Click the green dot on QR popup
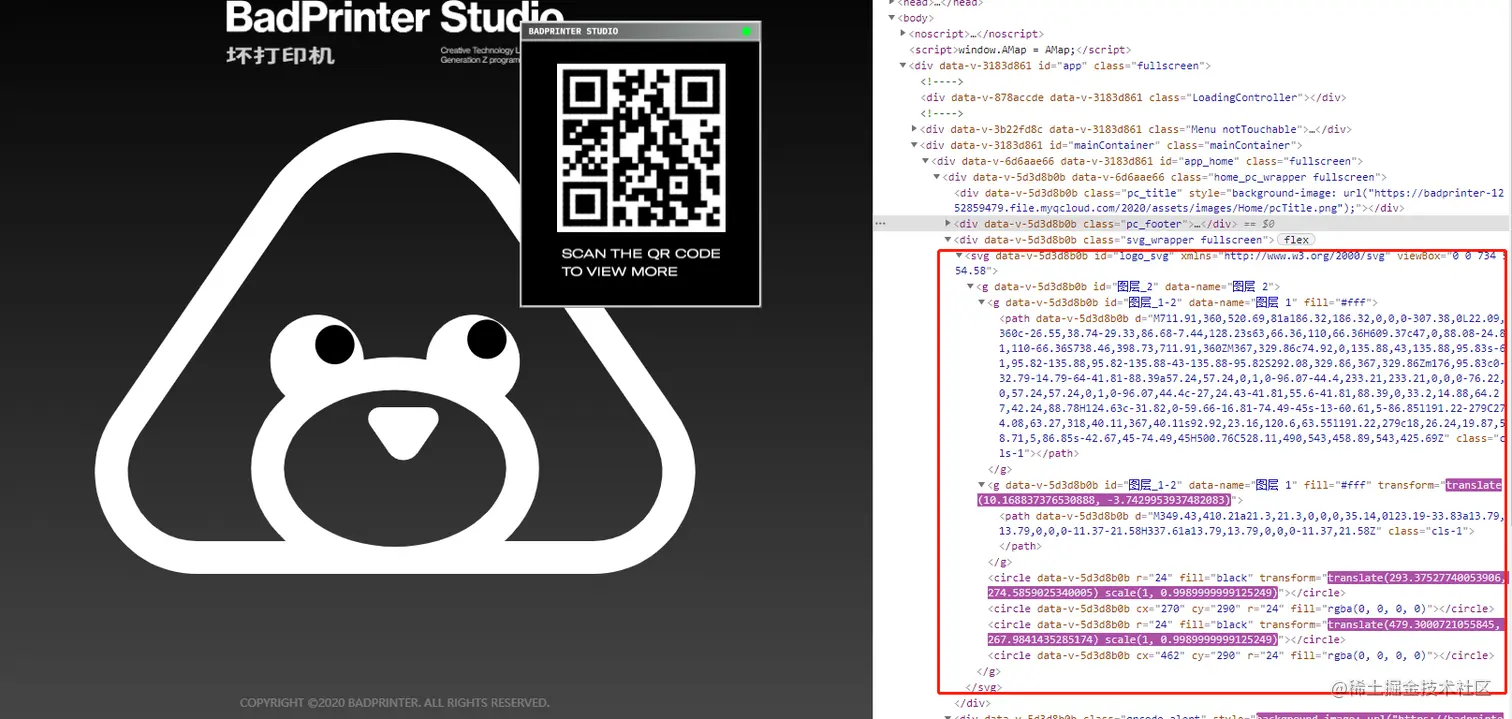Screen dimensions: 1512x719 click(x=747, y=32)
